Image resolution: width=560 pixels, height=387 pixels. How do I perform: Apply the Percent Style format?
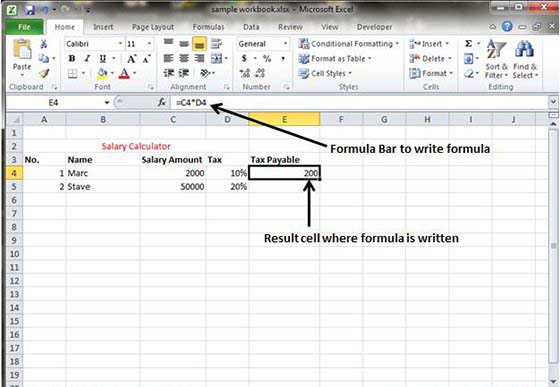click(x=267, y=58)
